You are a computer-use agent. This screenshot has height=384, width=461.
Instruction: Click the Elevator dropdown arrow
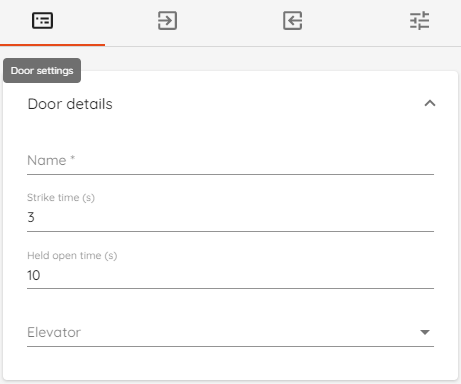coord(425,332)
